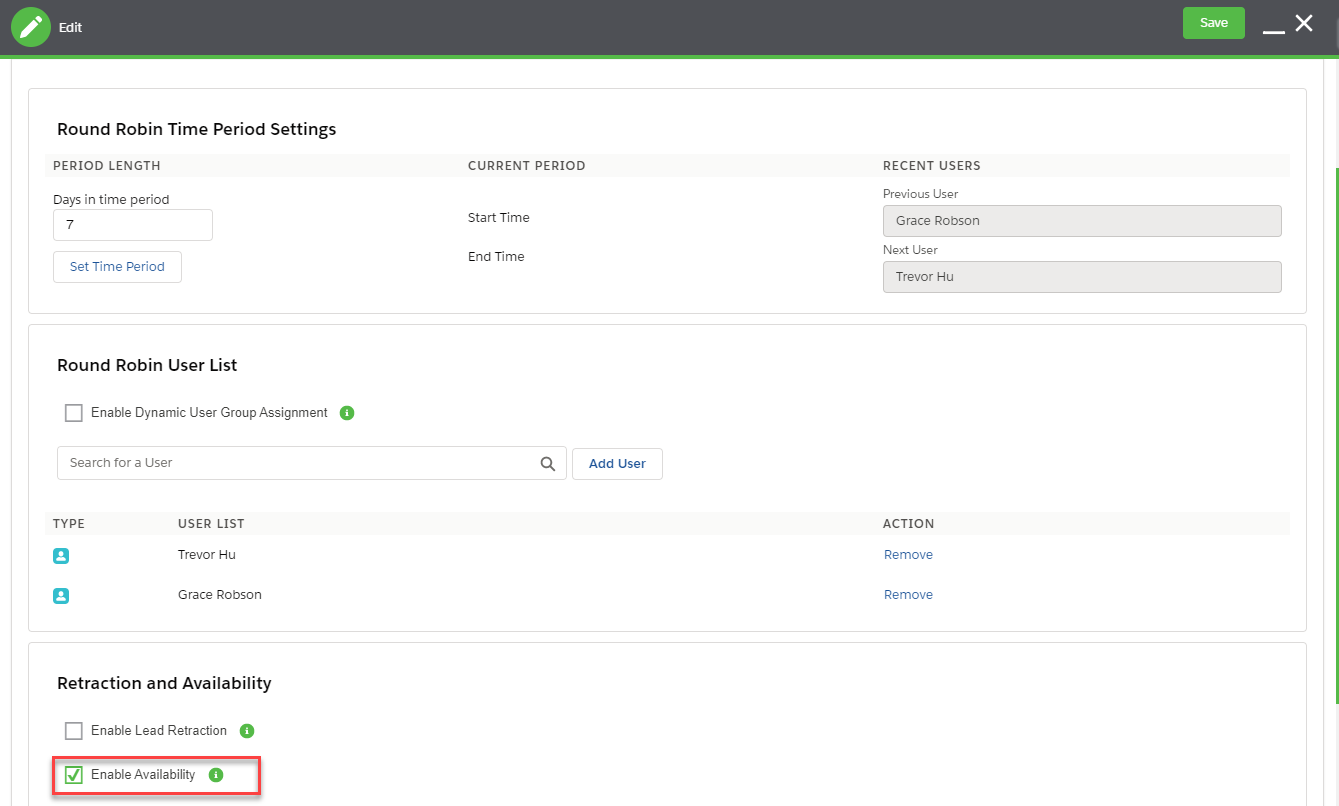Click the Add User button
Screen dimensions: 1339x806
coord(617,463)
